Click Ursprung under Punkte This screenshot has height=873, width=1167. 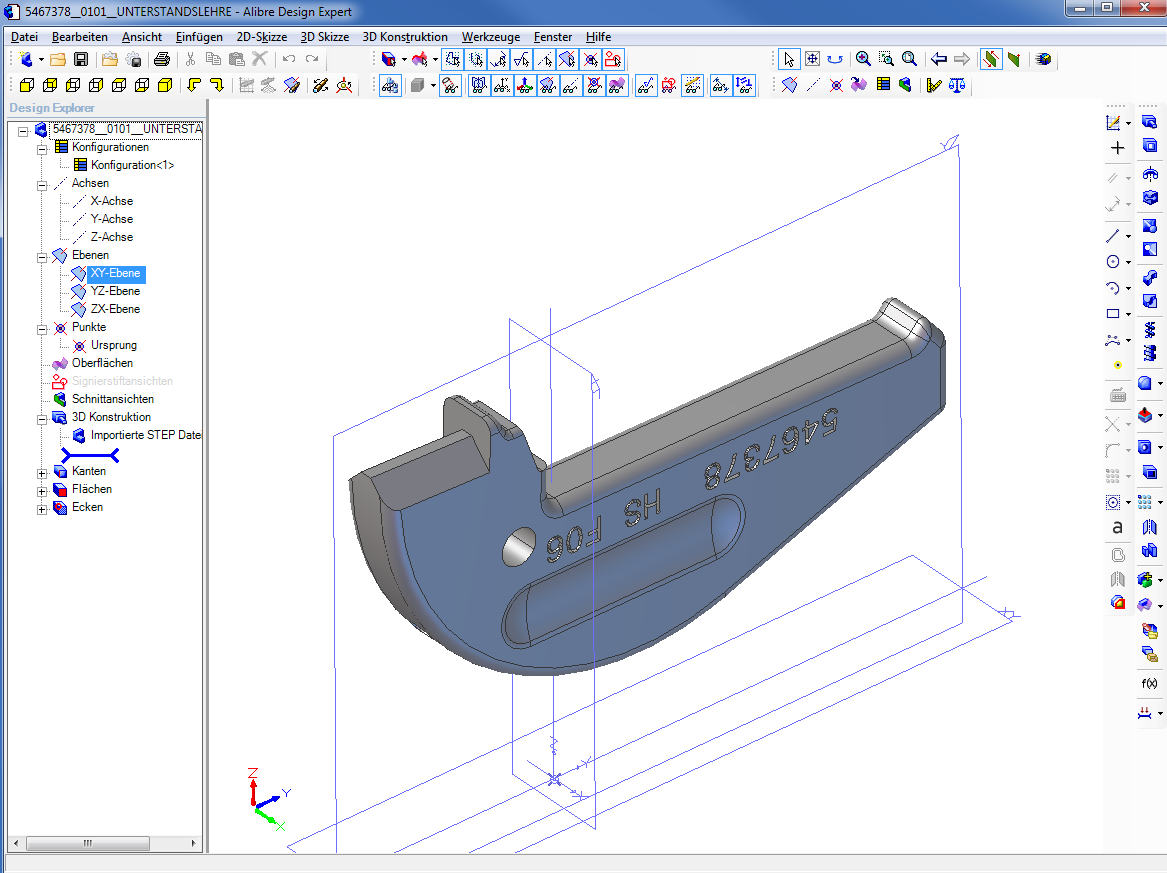tap(113, 345)
